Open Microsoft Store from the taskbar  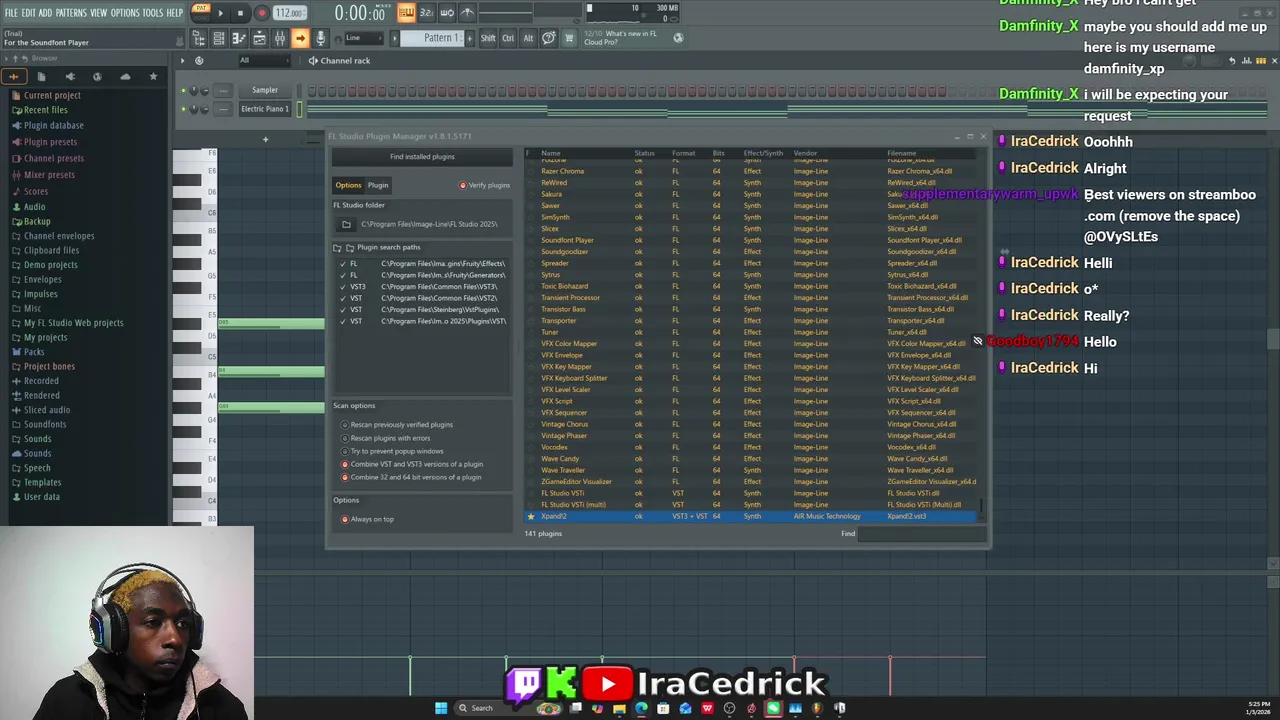pyautogui.click(x=663, y=708)
